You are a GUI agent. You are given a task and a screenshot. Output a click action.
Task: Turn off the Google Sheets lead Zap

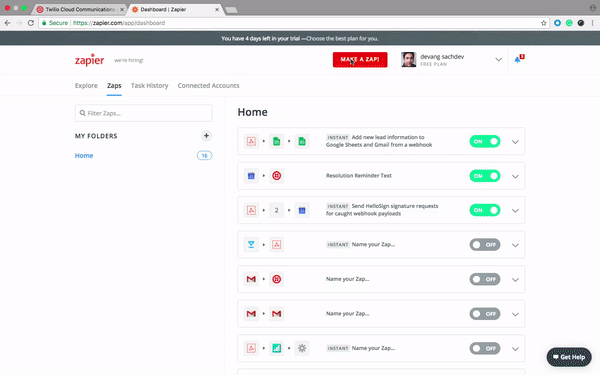485,141
